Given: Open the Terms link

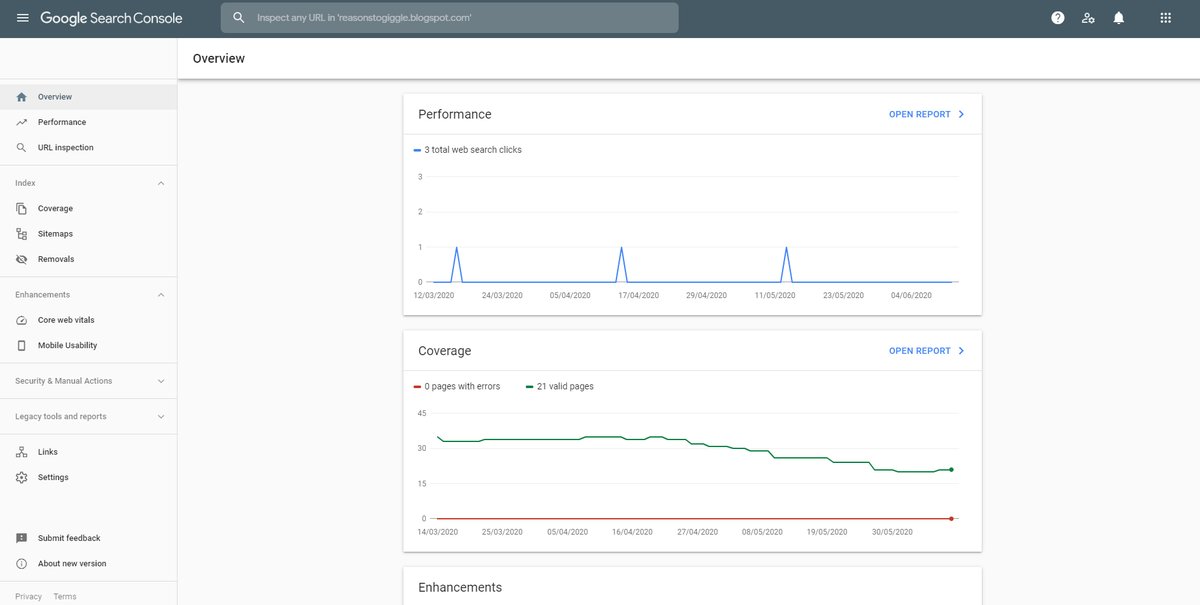Looking at the screenshot, I should pyautogui.click(x=65, y=597).
